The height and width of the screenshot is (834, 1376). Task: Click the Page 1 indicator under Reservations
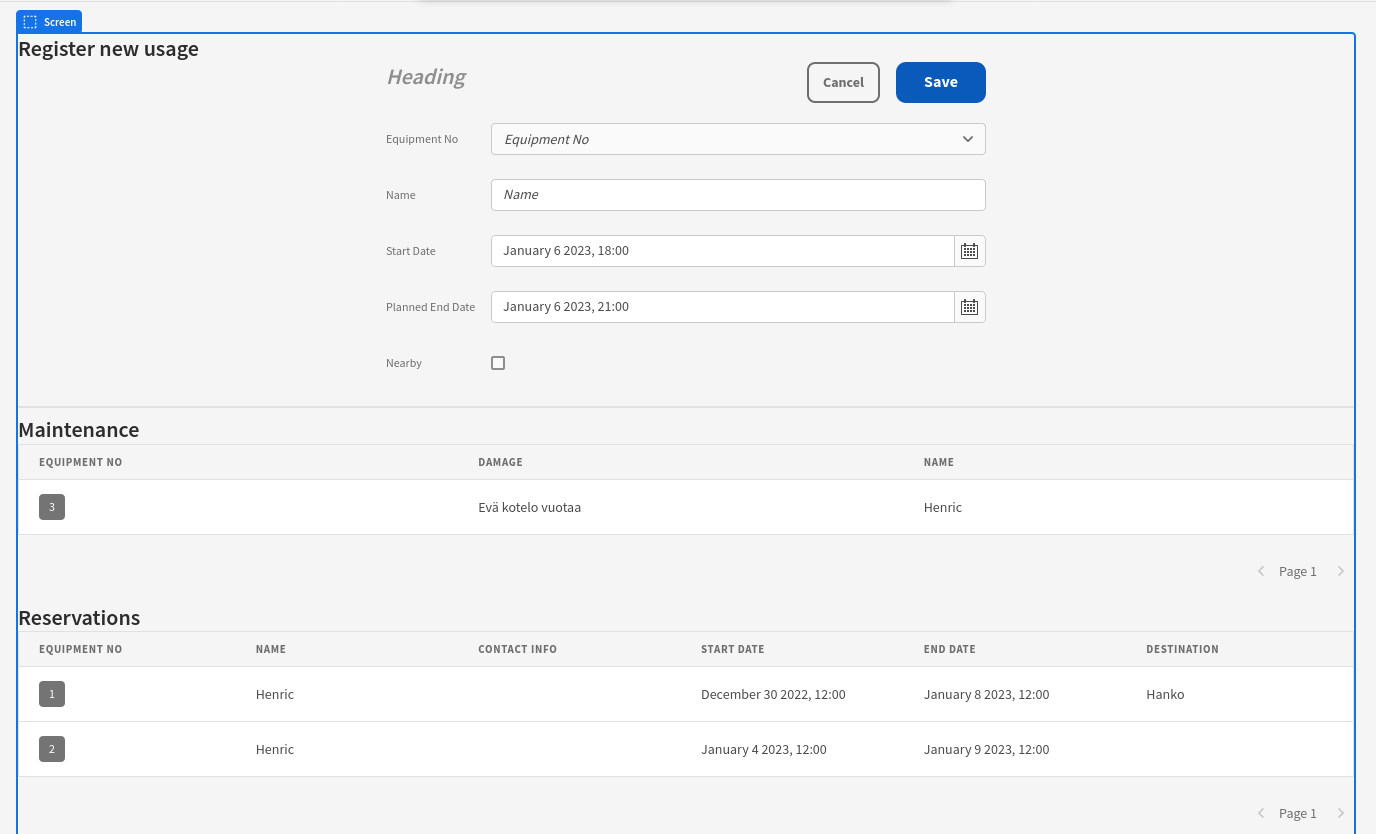(x=1297, y=813)
